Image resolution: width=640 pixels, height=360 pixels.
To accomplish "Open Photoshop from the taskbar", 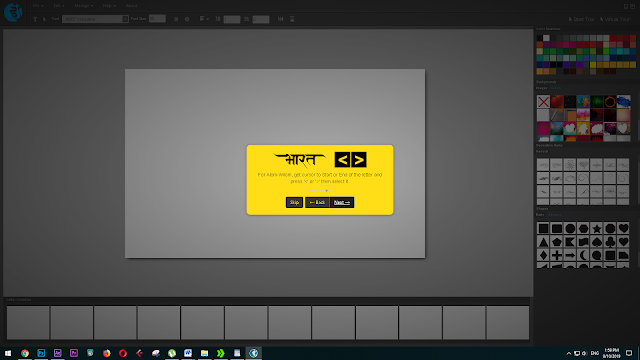I will [41, 353].
